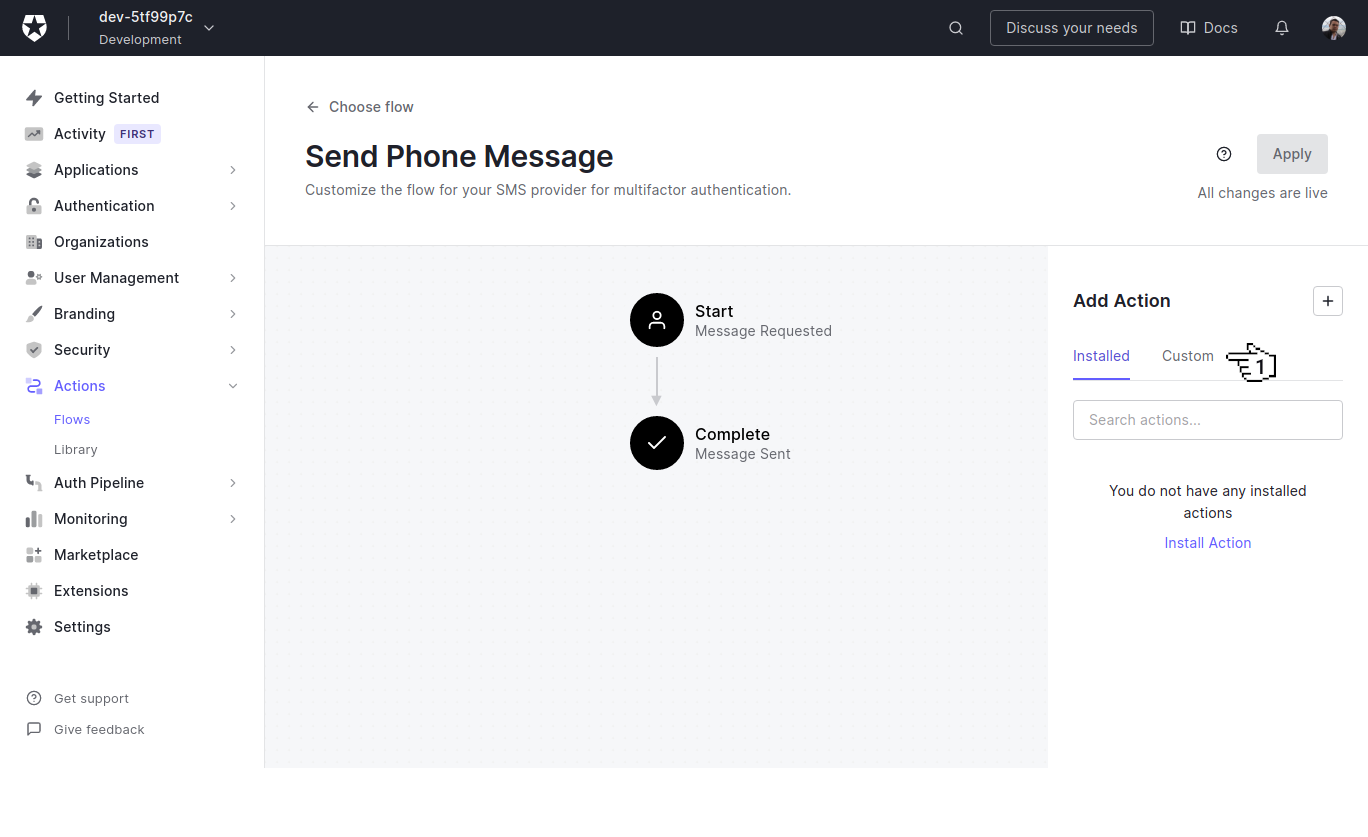The width and height of the screenshot is (1368, 837).
Task: Click the back arrow next to Choose flow
Action: [x=312, y=106]
